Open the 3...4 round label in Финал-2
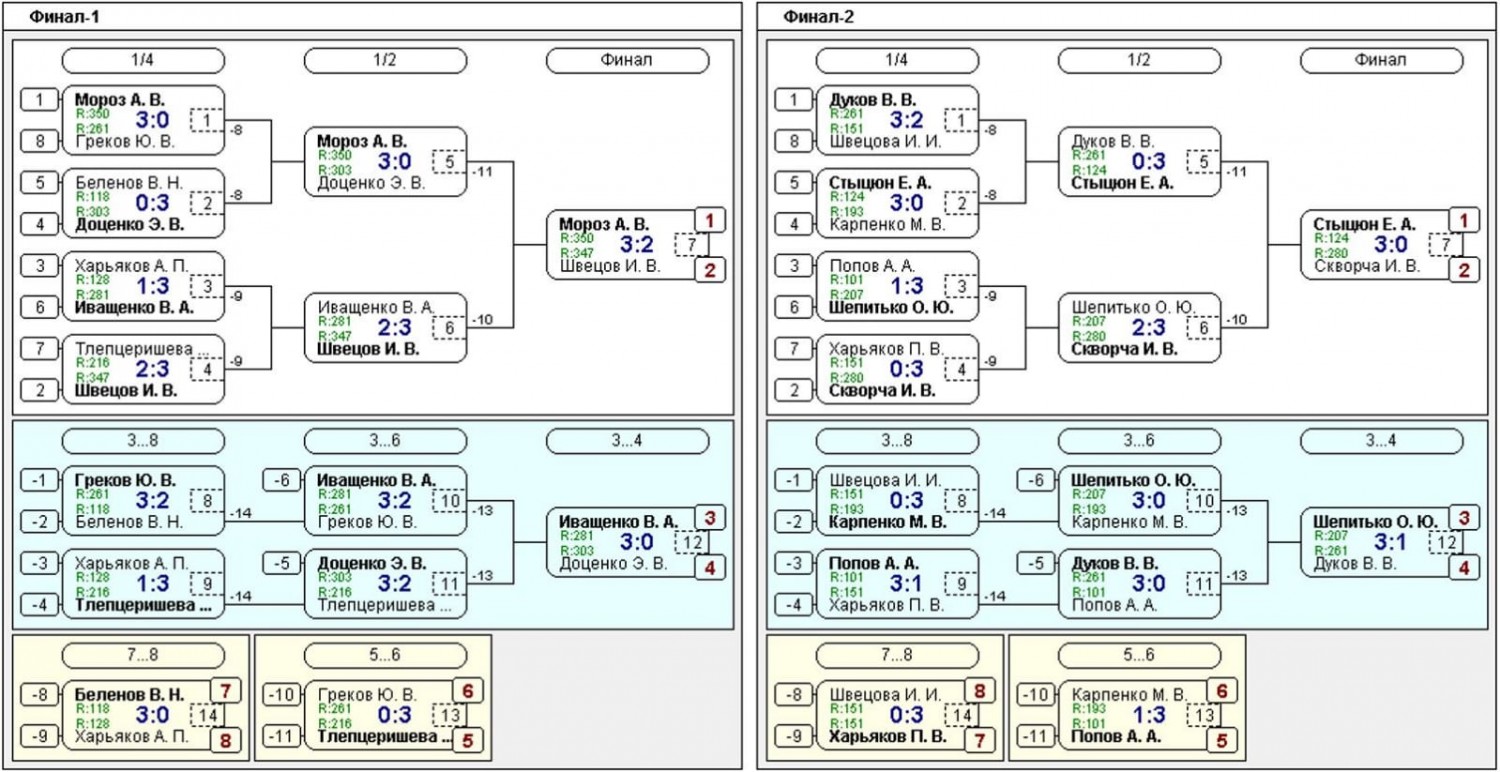1500x772 pixels. [1381, 441]
